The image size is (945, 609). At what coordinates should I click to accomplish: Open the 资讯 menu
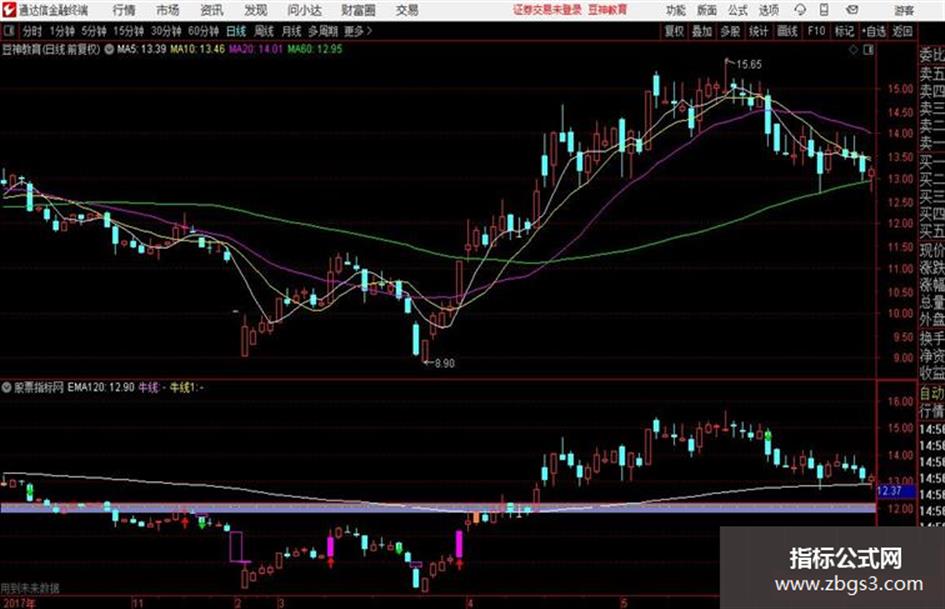point(212,10)
